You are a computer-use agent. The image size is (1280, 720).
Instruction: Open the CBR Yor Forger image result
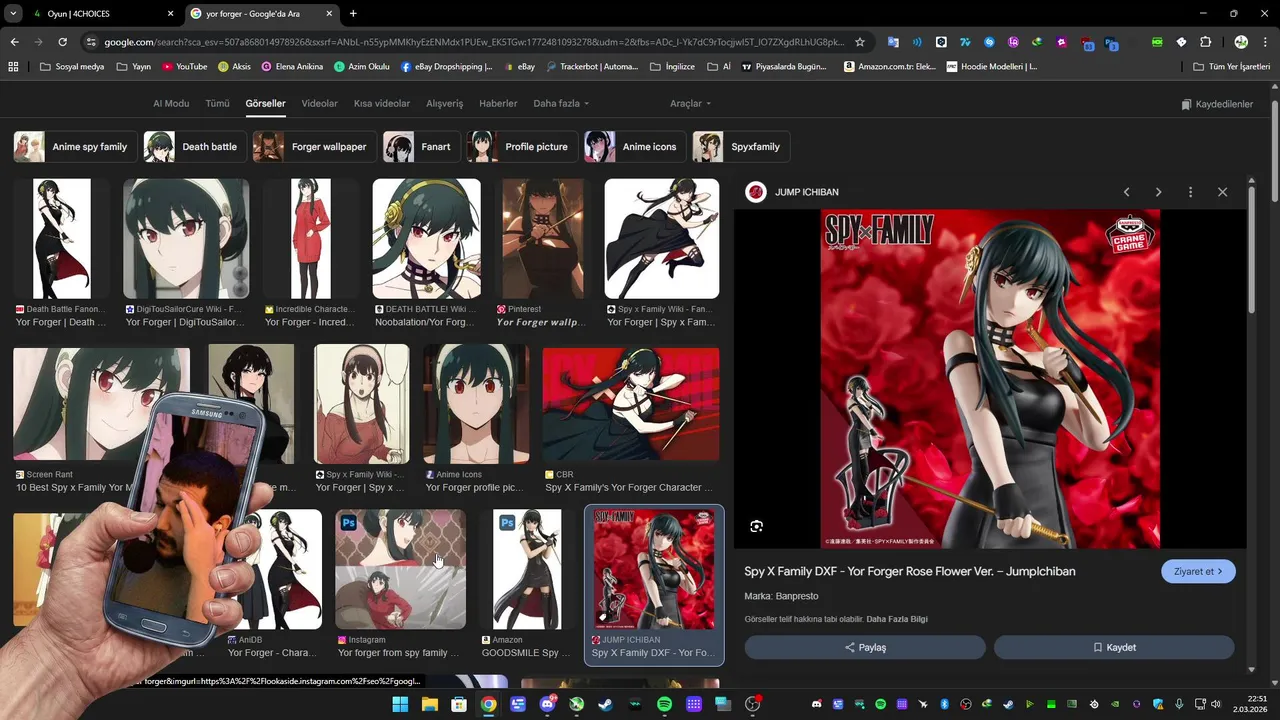coord(631,405)
